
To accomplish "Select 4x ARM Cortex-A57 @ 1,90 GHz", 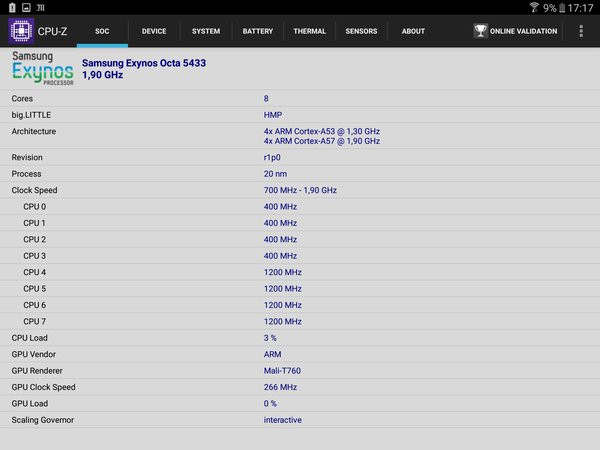I will tap(322, 141).
